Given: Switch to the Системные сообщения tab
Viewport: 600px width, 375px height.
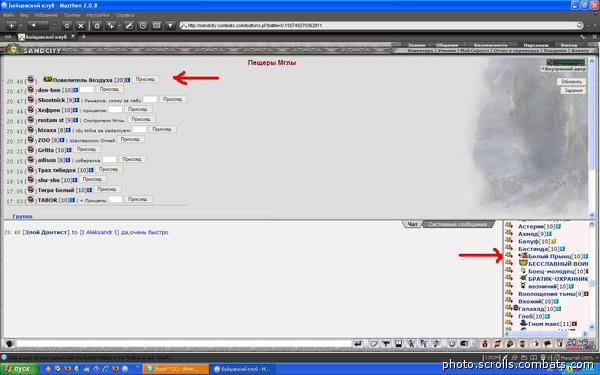Looking at the screenshot, I should 458,224.
